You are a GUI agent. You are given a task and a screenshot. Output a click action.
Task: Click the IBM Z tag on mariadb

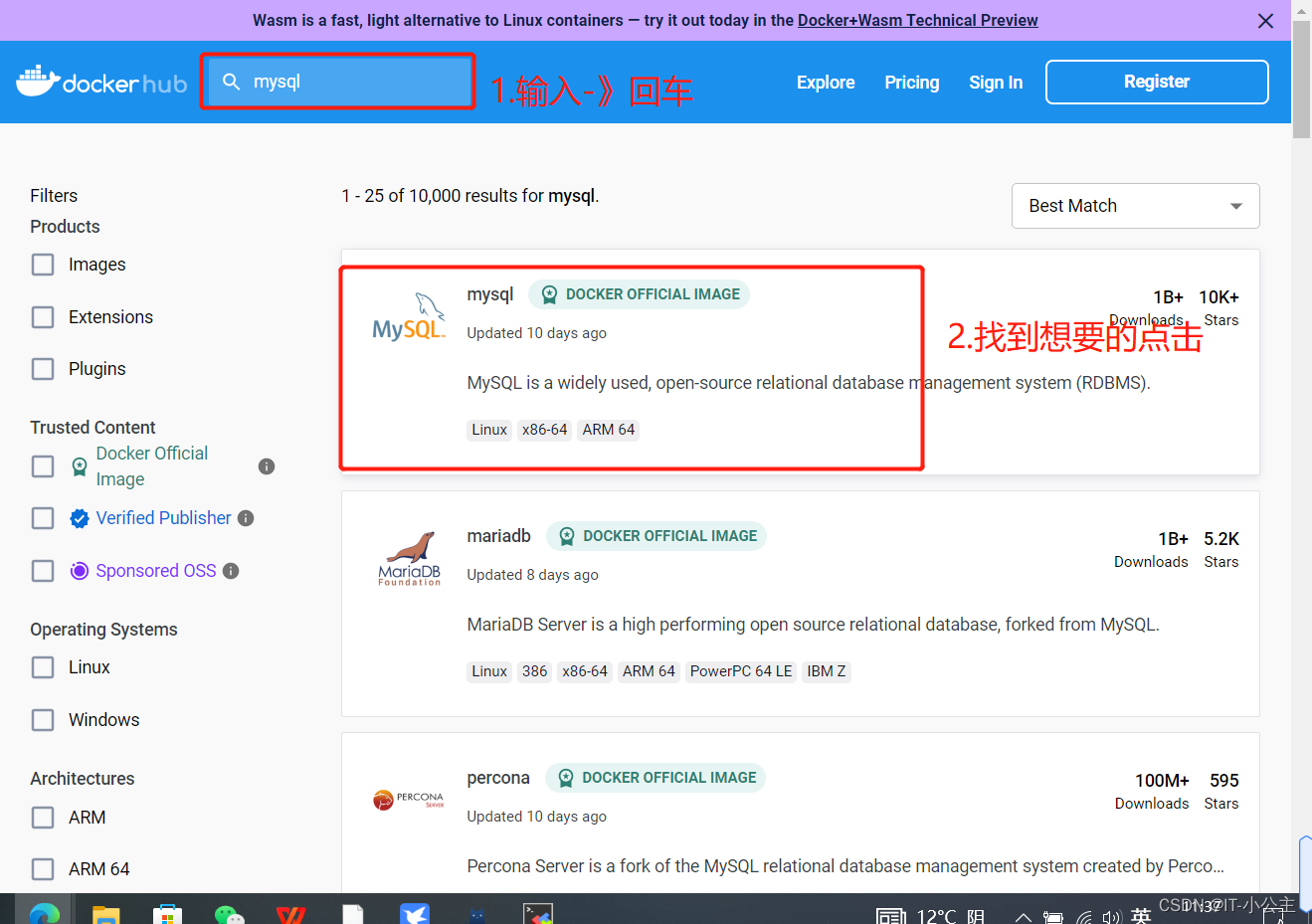[827, 671]
